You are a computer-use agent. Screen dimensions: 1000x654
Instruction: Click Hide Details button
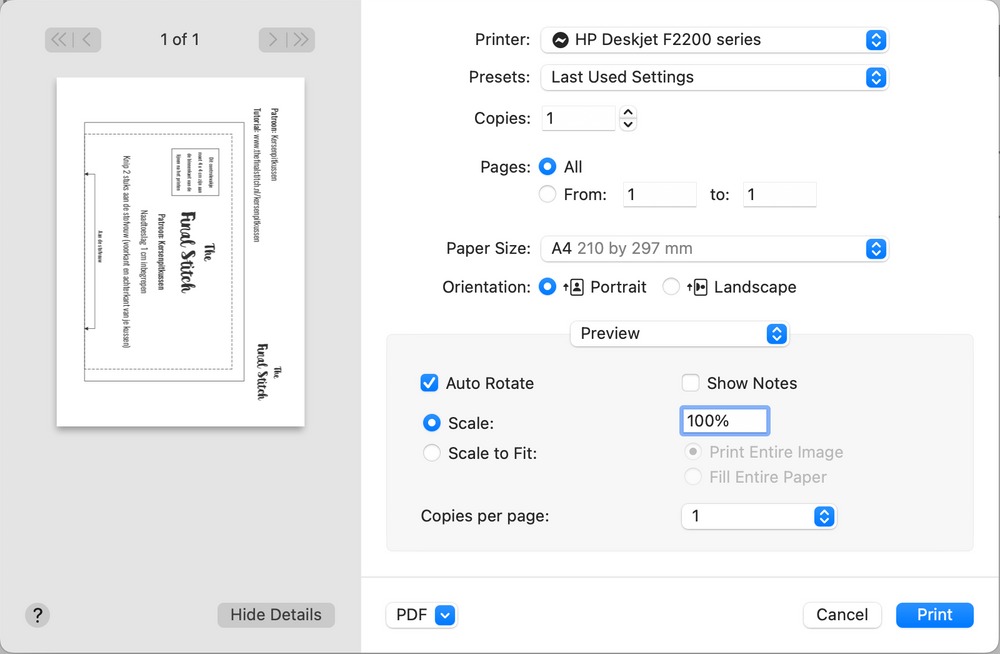tap(276, 615)
